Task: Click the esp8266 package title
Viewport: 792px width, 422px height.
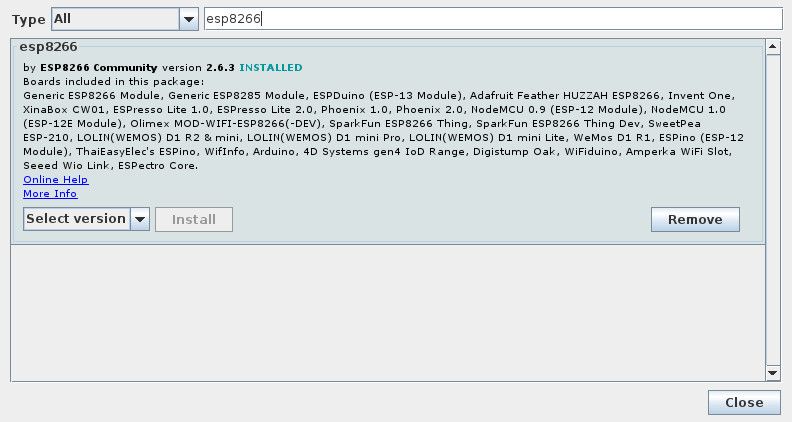Action: (48, 46)
